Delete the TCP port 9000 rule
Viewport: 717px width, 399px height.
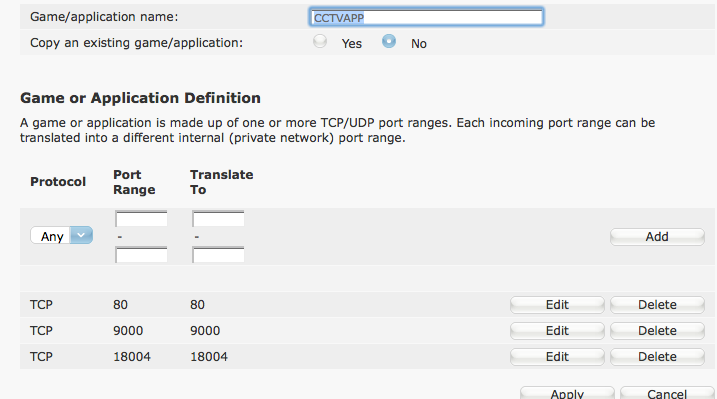click(657, 331)
